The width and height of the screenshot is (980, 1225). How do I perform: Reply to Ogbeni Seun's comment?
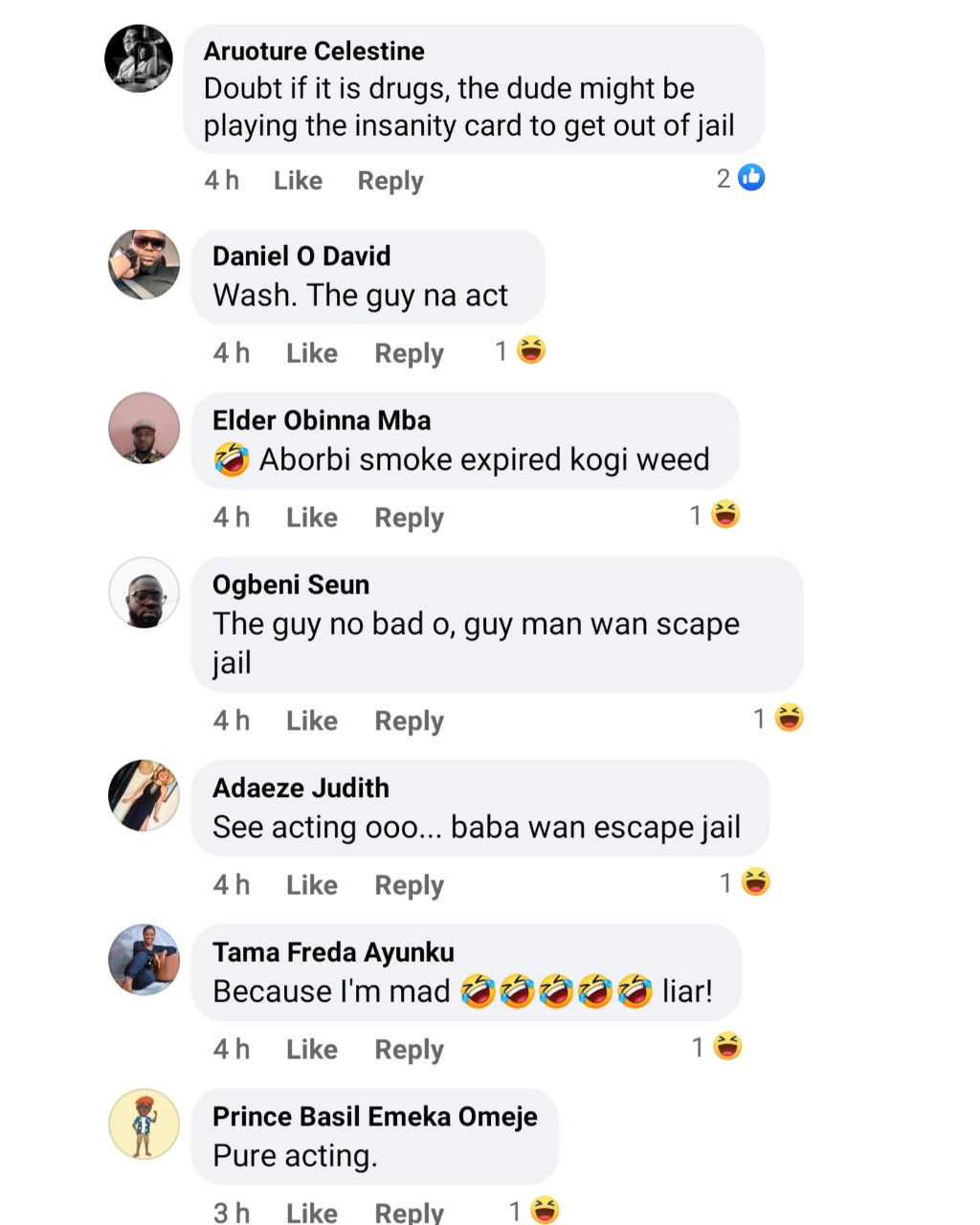(x=409, y=721)
